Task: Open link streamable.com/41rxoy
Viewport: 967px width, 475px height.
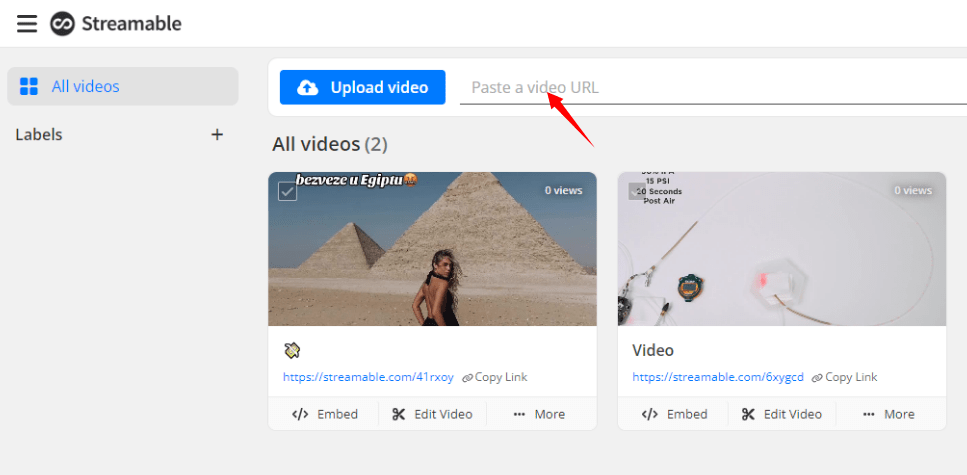Action: pyautogui.click(x=368, y=377)
